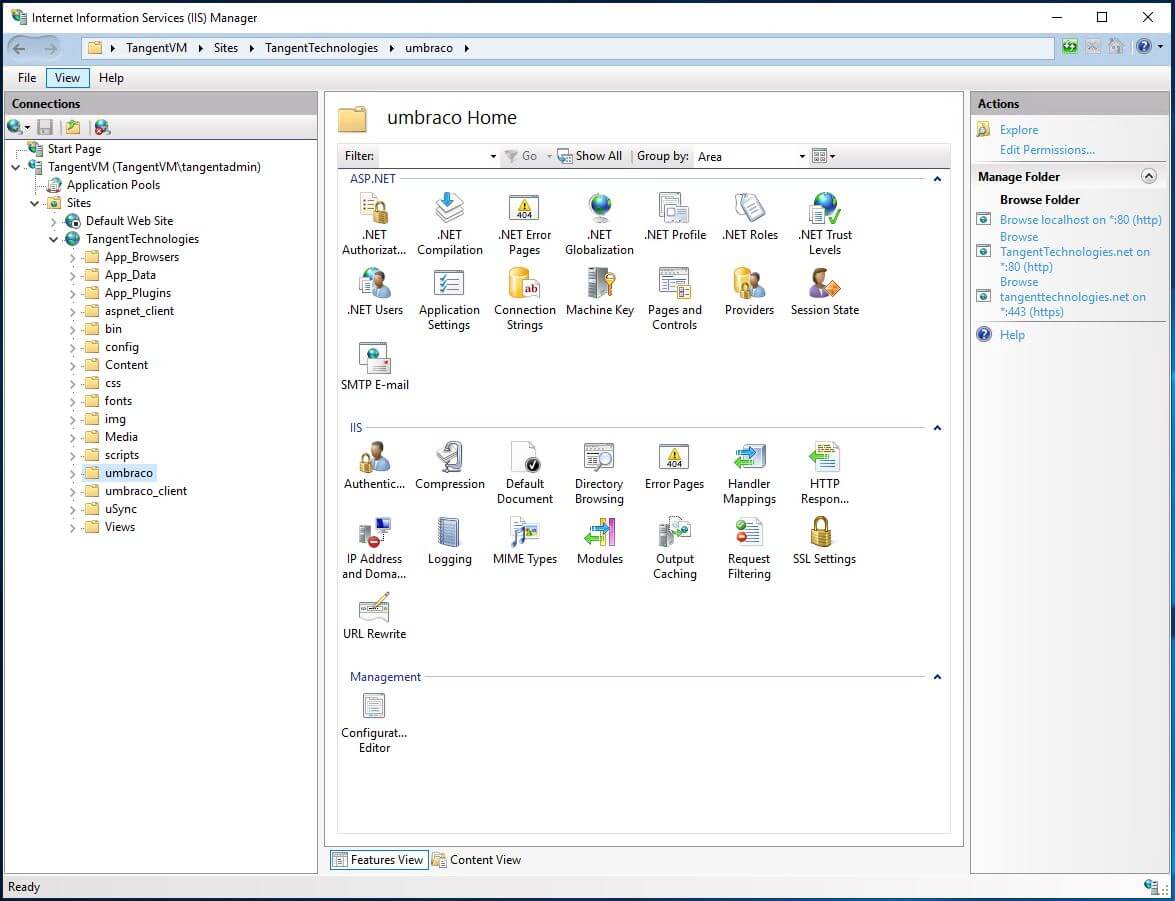Open IIS Error Pages feature

[x=674, y=465]
